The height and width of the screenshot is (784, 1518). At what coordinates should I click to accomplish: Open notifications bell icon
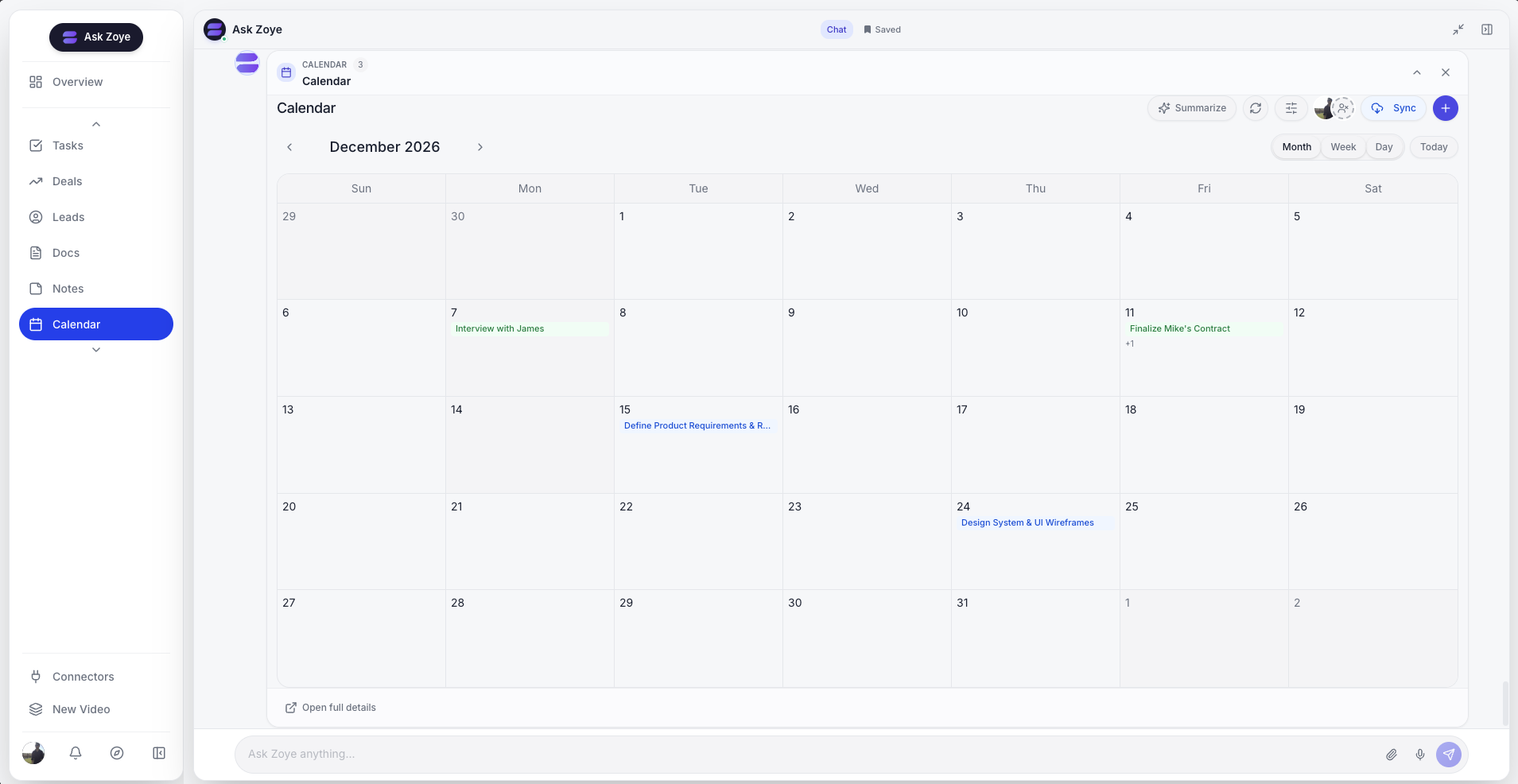tap(76, 753)
